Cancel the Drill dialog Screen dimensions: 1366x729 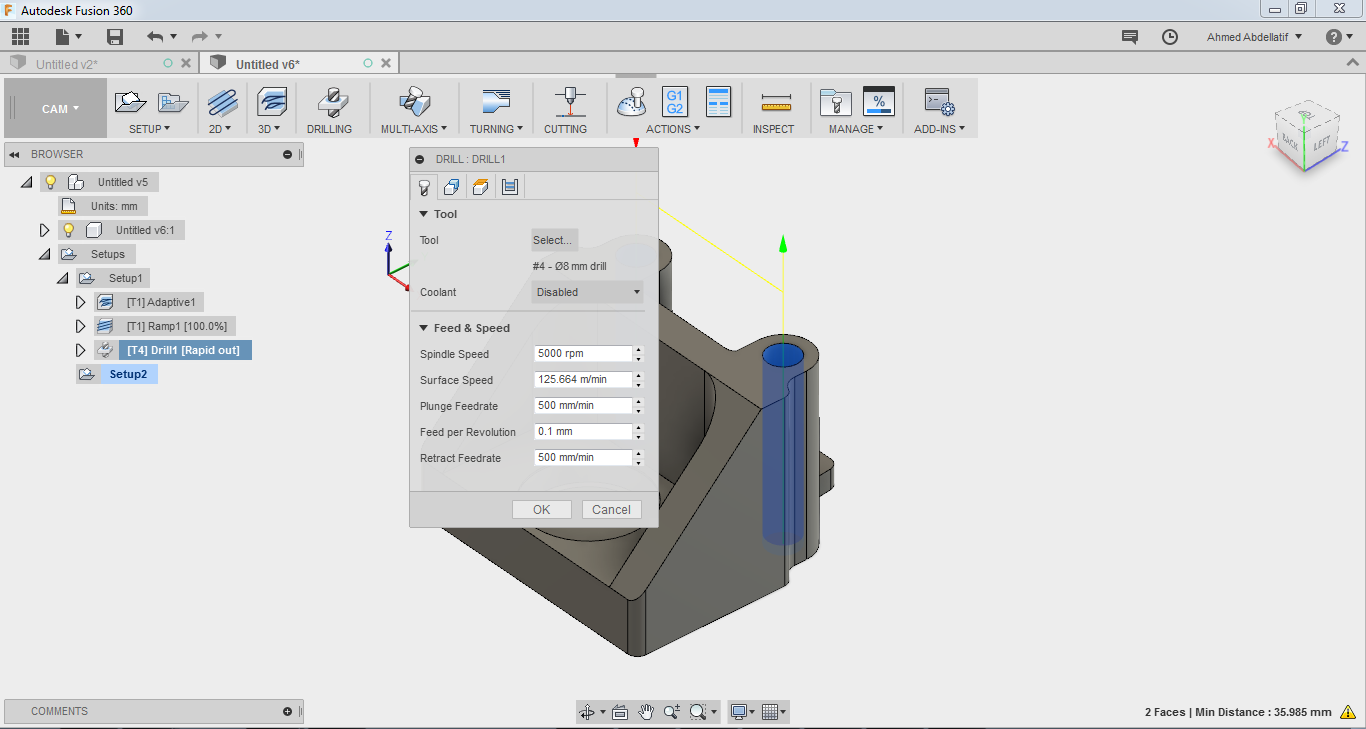point(612,509)
